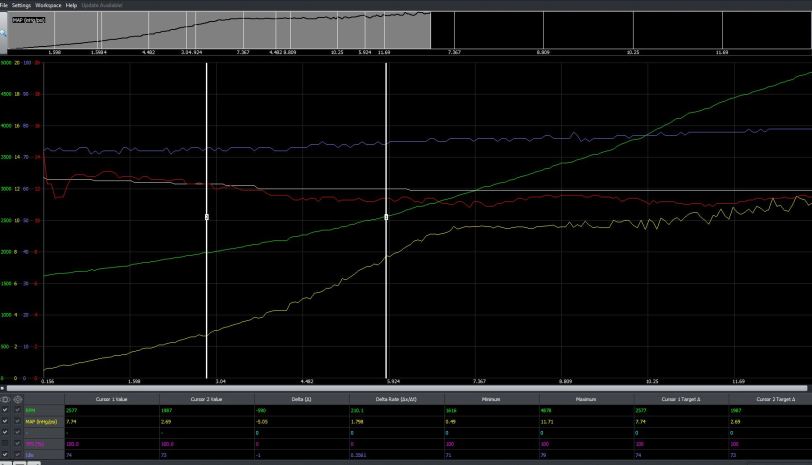Viewport: 812px width, 465px height.
Task: Open the Workspace menu
Action: click(48, 5)
